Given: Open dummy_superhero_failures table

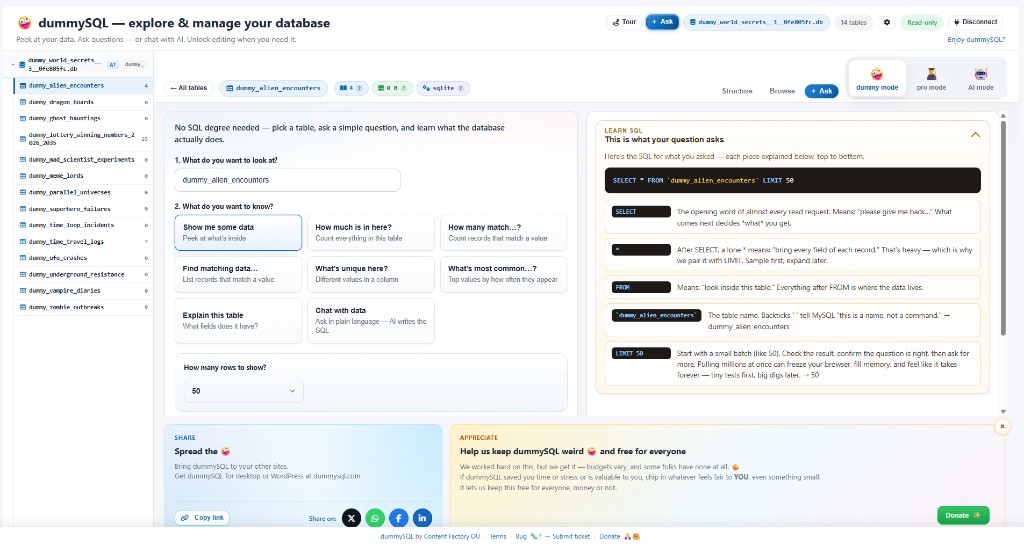Looking at the screenshot, I should [x=83, y=209].
